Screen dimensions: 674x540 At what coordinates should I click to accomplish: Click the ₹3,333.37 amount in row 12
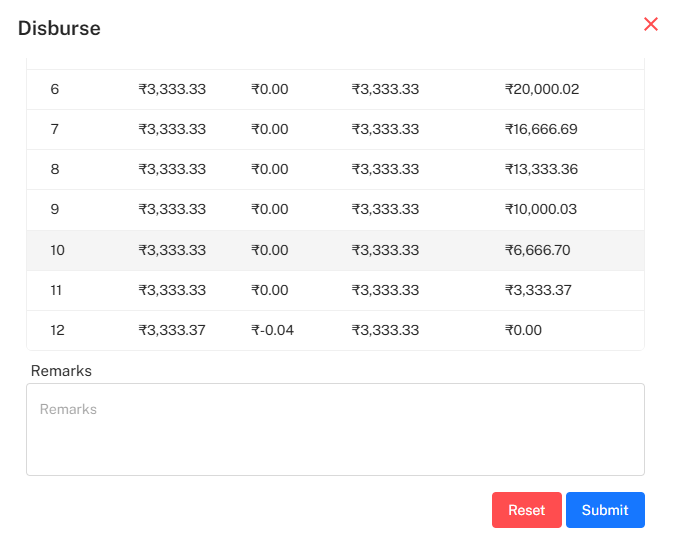click(x=172, y=330)
